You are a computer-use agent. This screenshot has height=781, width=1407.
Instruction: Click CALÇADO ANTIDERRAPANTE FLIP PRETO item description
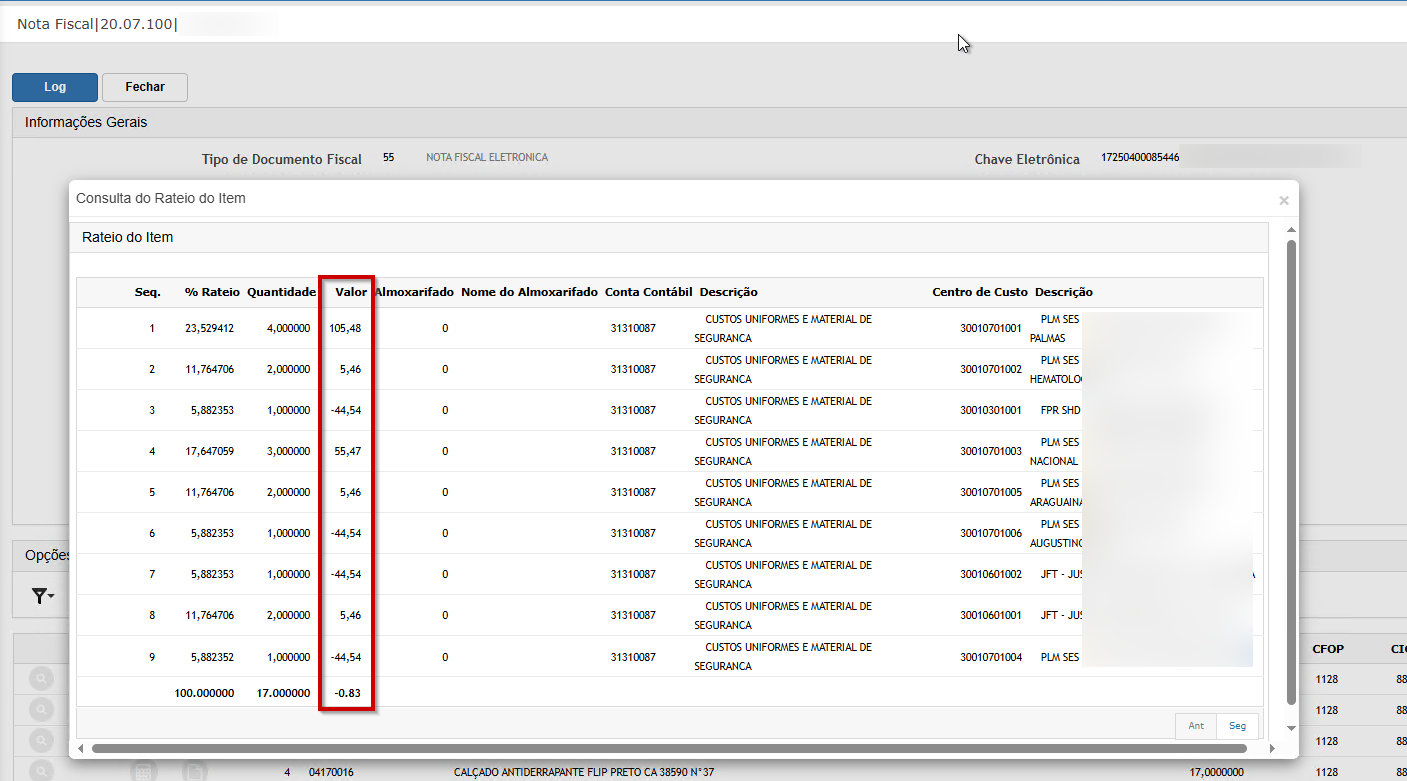584,772
